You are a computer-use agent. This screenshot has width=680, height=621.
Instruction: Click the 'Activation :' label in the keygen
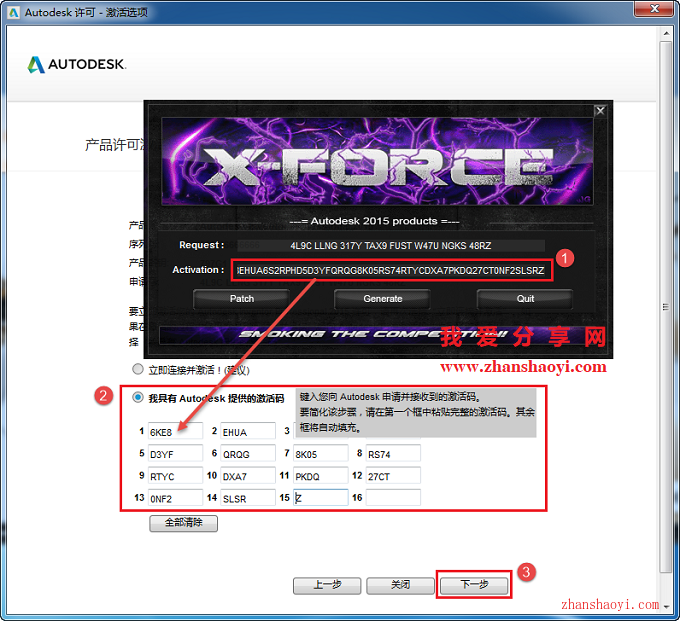pyautogui.click(x=198, y=270)
